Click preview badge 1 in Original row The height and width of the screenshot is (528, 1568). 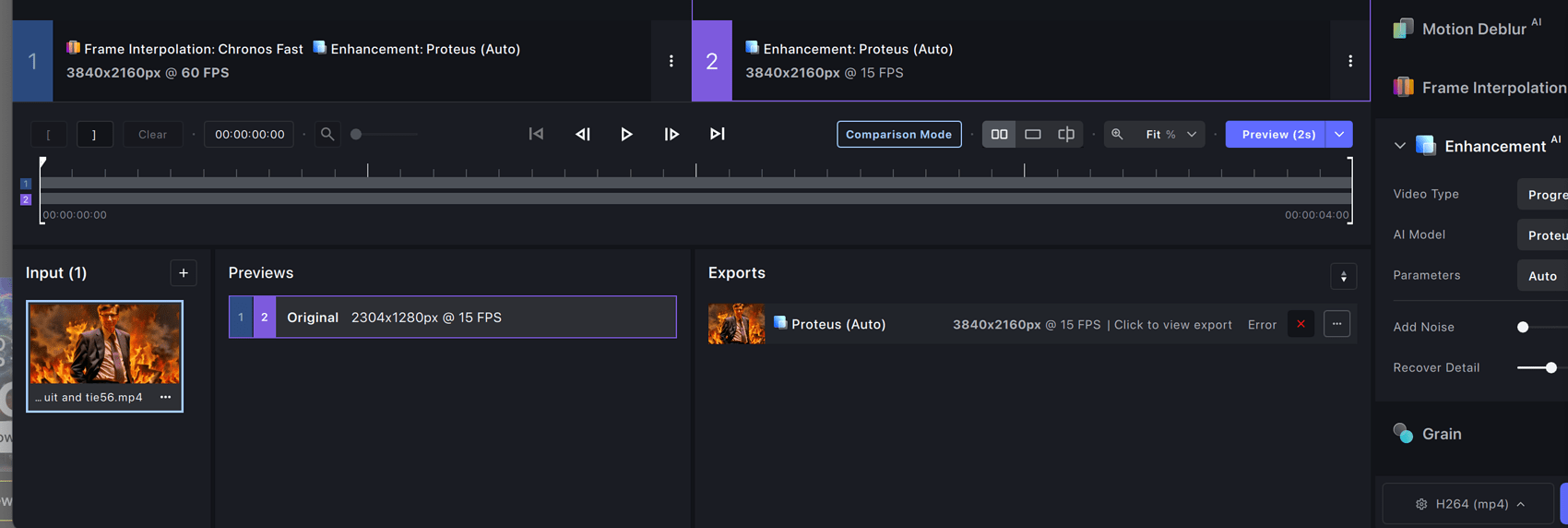[241, 317]
